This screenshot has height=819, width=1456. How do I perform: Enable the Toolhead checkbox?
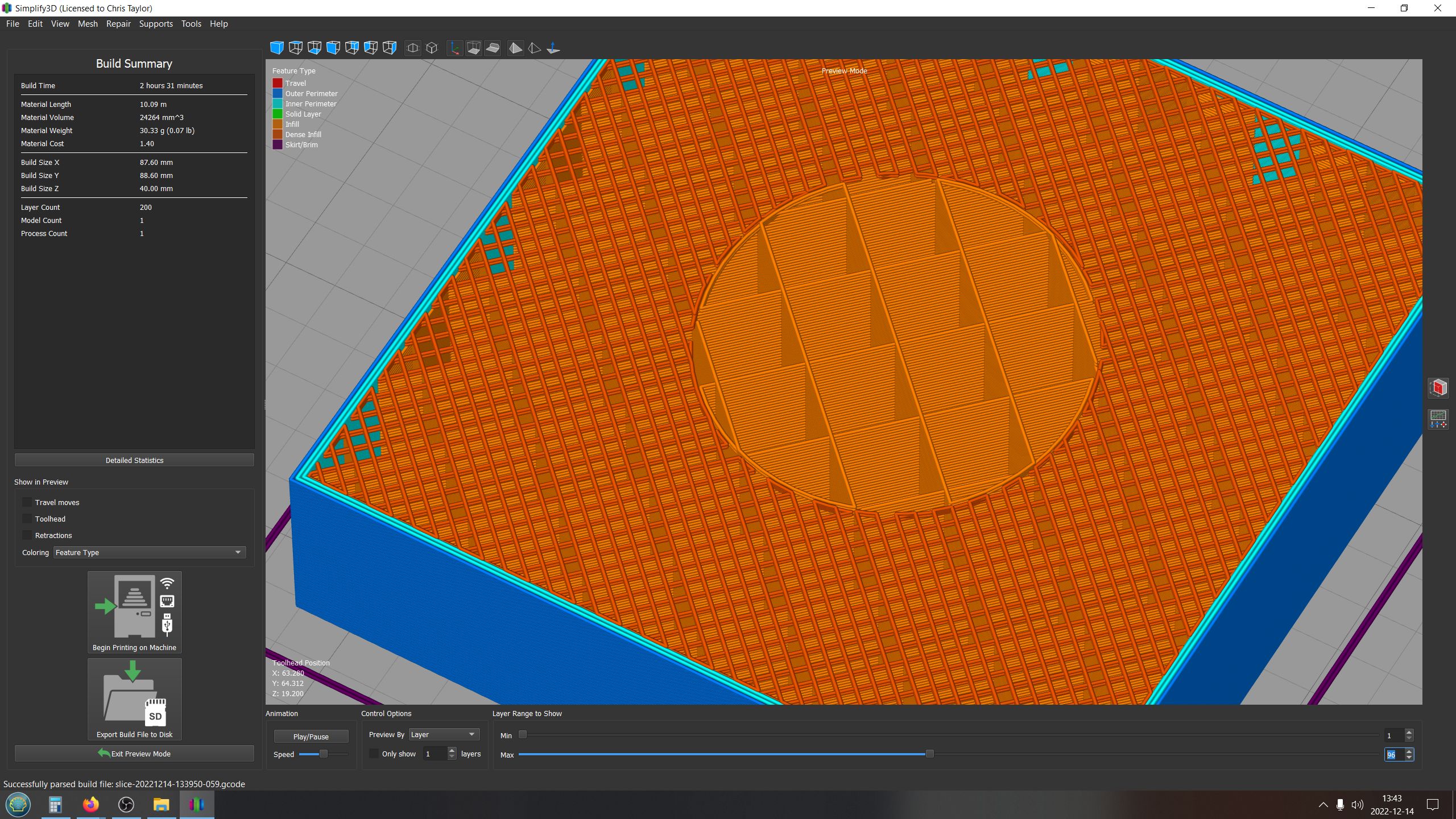tap(27, 519)
